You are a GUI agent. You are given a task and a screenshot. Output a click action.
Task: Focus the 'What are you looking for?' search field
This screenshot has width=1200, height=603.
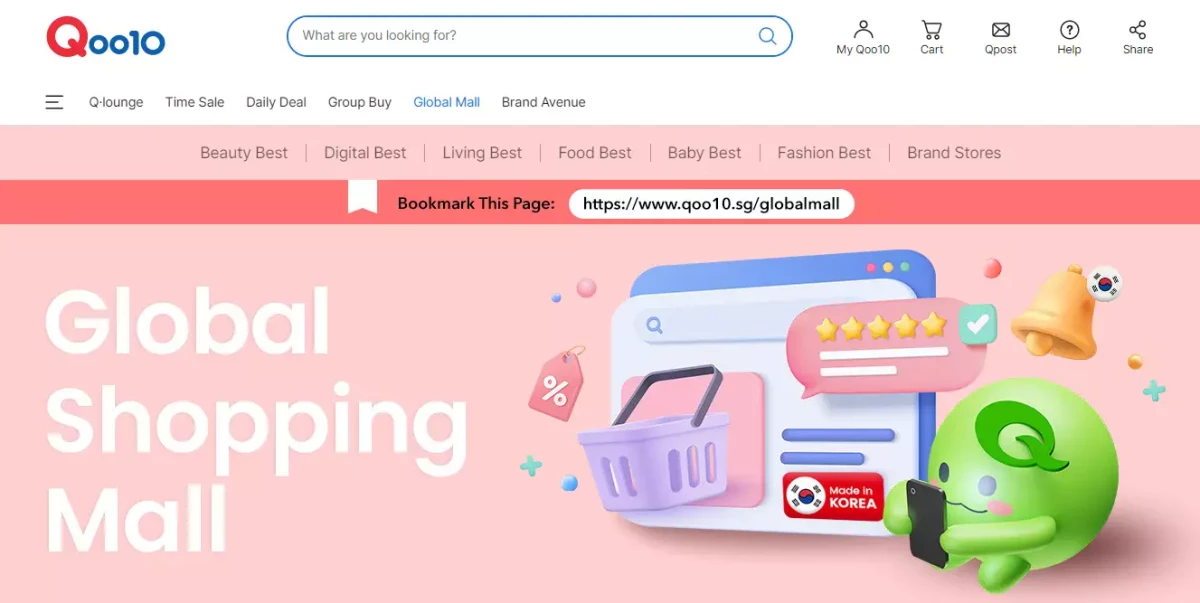[x=540, y=36]
